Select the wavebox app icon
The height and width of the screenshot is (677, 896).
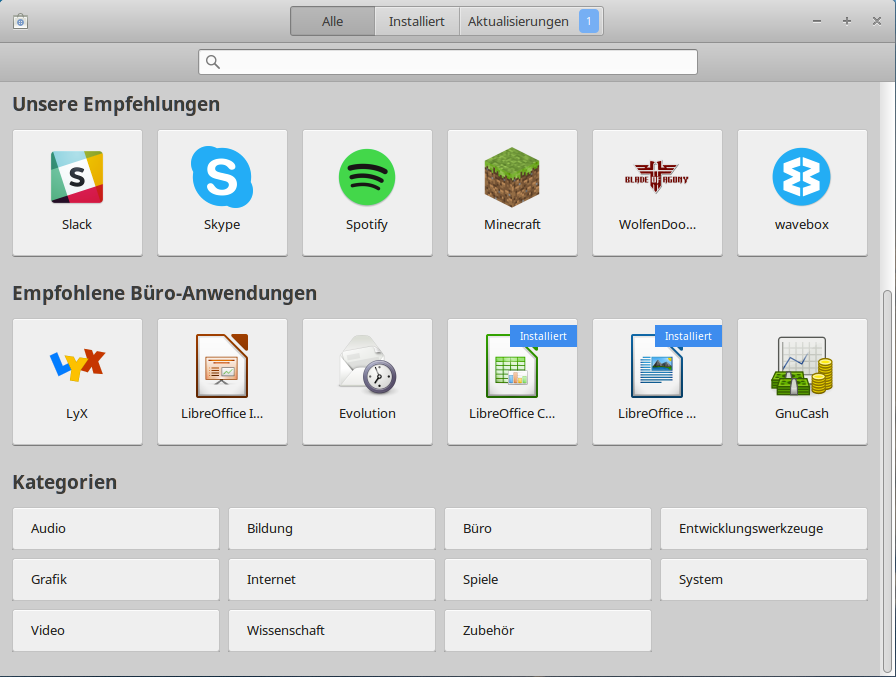point(802,177)
